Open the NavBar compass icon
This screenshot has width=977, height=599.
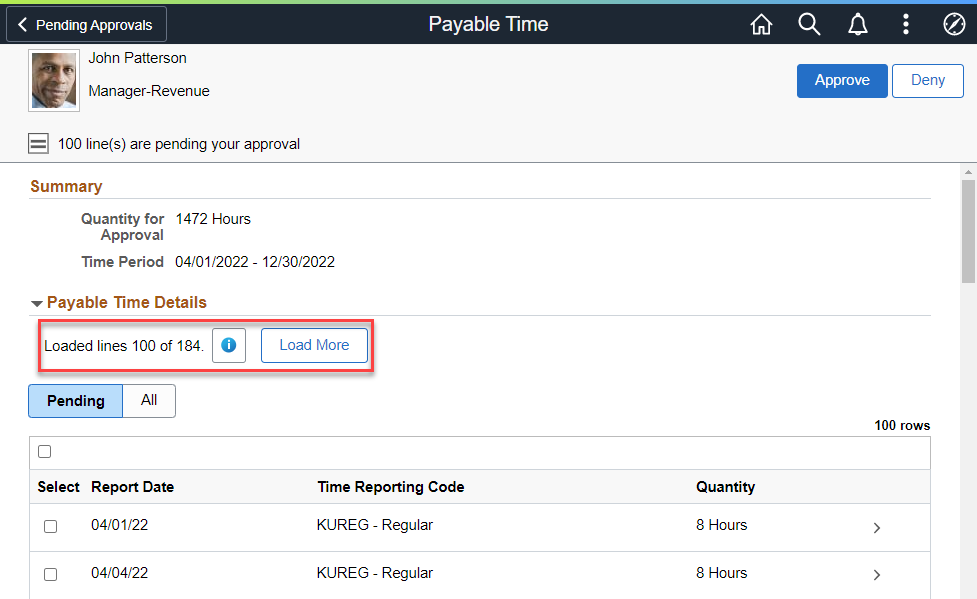click(953, 25)
